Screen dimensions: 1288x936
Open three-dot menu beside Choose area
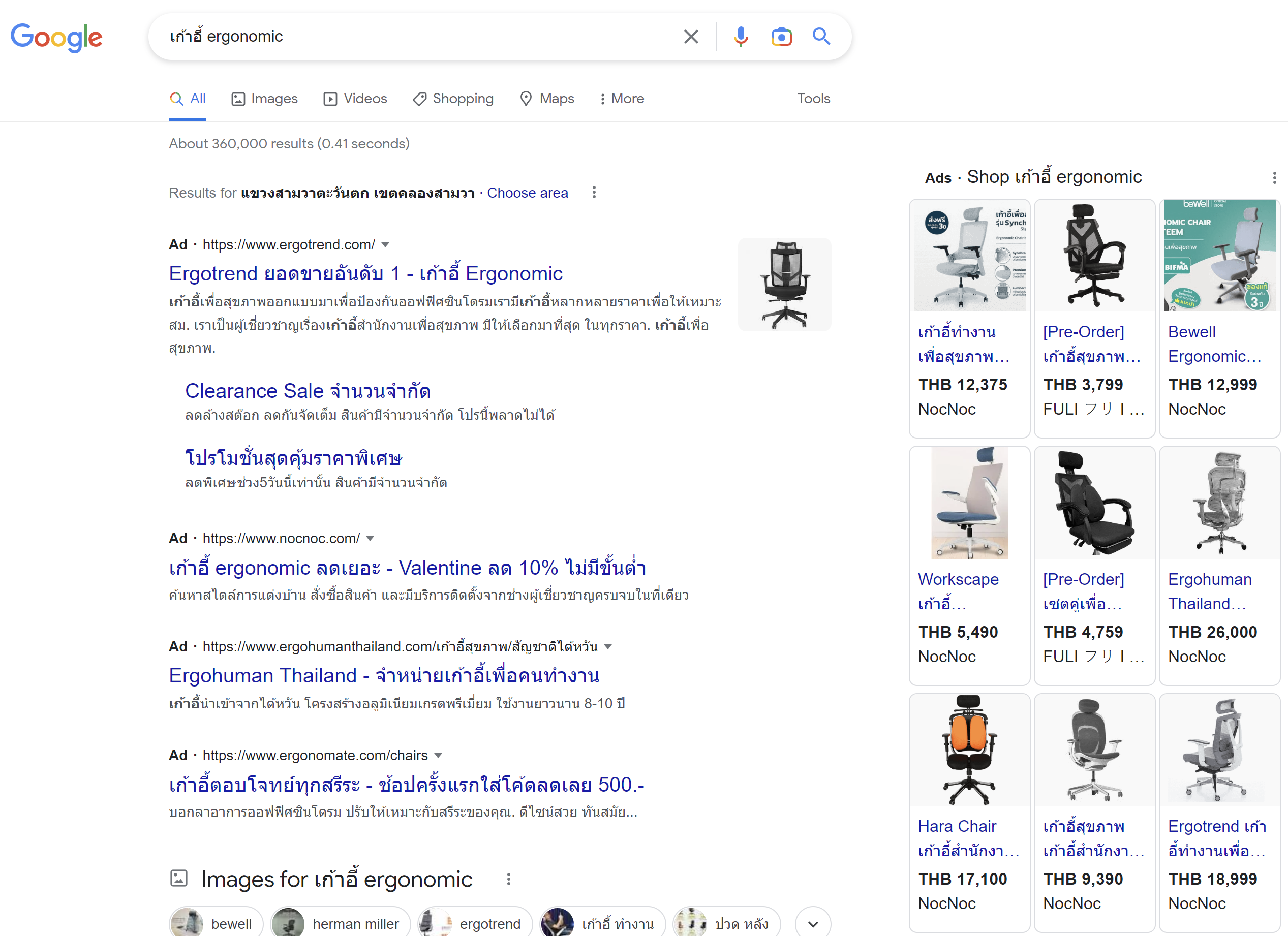click(594, 193)
